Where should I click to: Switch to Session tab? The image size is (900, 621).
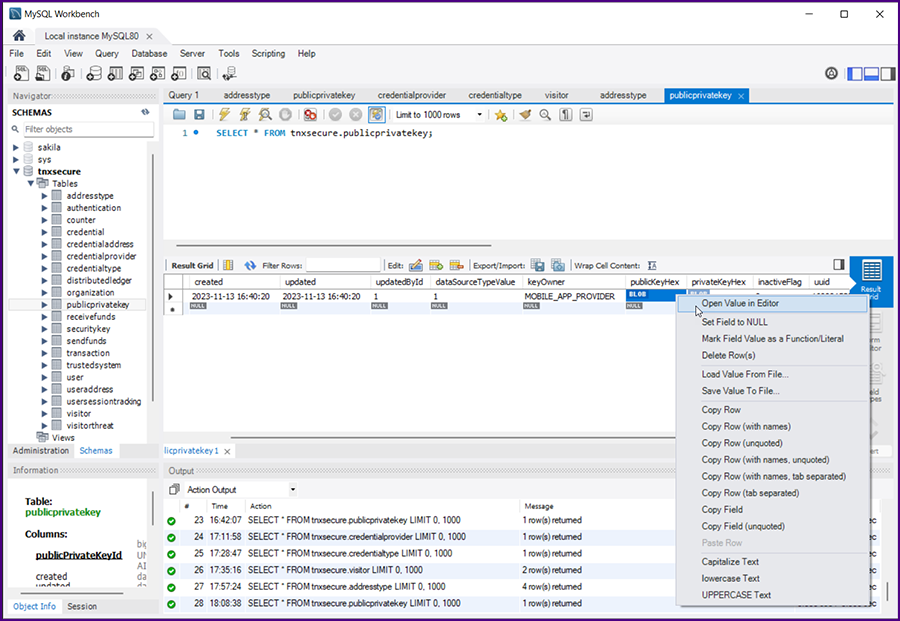[82, 606]
